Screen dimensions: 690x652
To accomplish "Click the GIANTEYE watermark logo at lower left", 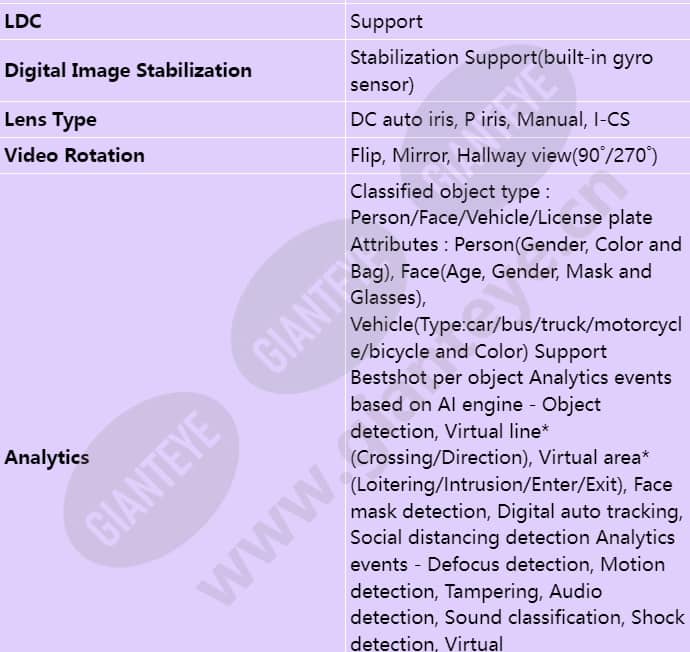I will pos(151,480).
